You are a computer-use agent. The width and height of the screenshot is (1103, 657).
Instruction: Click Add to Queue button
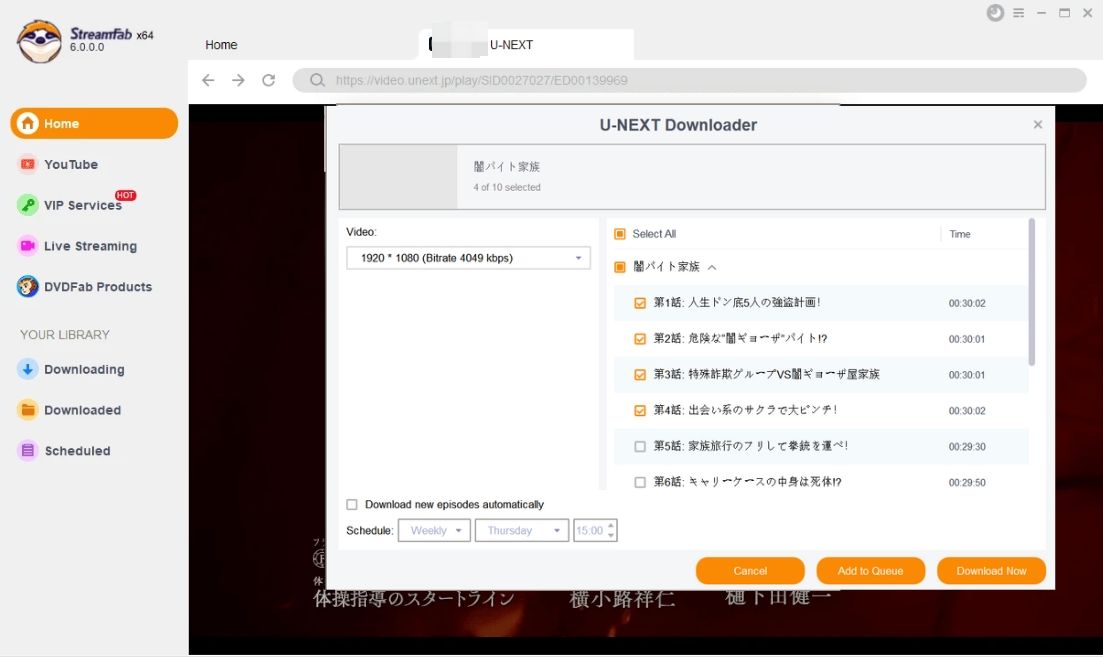(x=870, y=570)
